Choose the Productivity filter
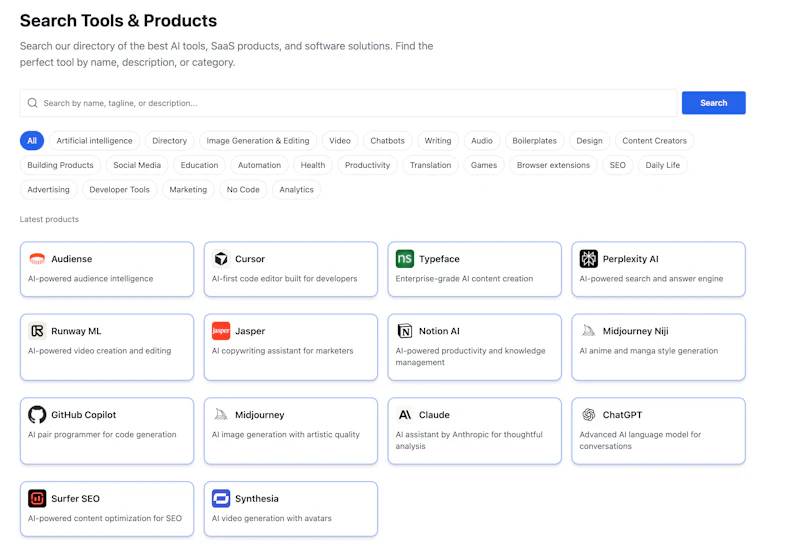The height and width of the screenshot is (545, 800). [x=367, y=165]
